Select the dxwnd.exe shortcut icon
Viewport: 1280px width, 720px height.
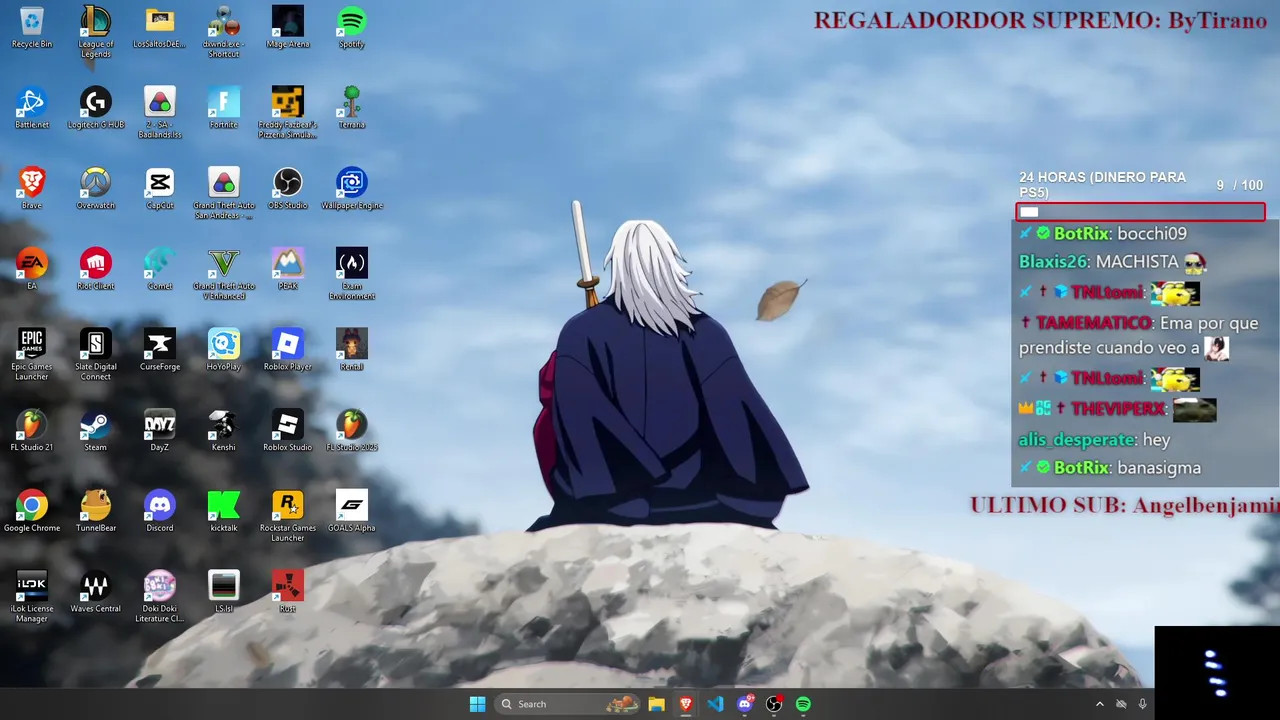tap(224, 32)
